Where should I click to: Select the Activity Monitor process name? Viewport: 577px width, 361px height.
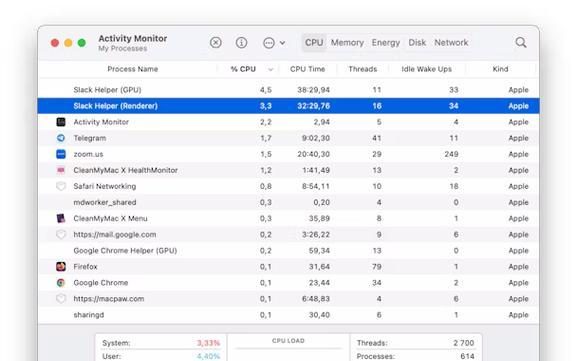(x=101, y=122)
